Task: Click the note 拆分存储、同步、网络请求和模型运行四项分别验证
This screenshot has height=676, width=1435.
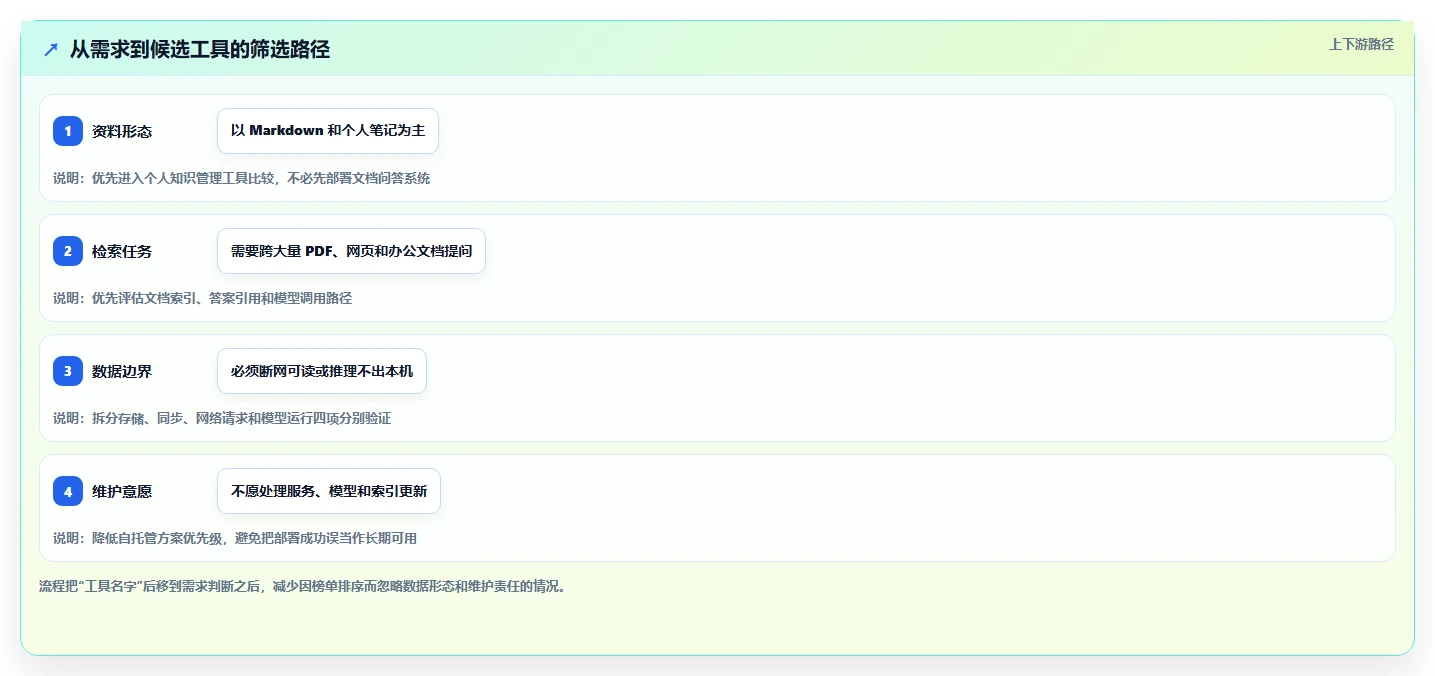Action: [222, 418]
